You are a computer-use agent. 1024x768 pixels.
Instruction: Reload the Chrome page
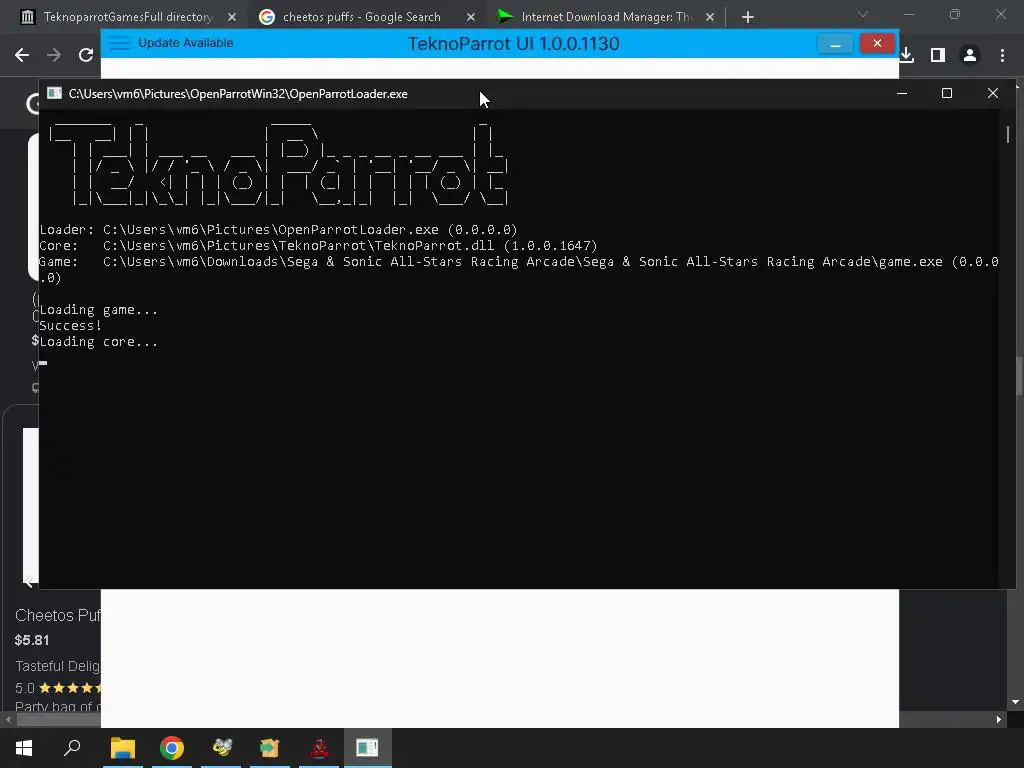pos(86,56)
